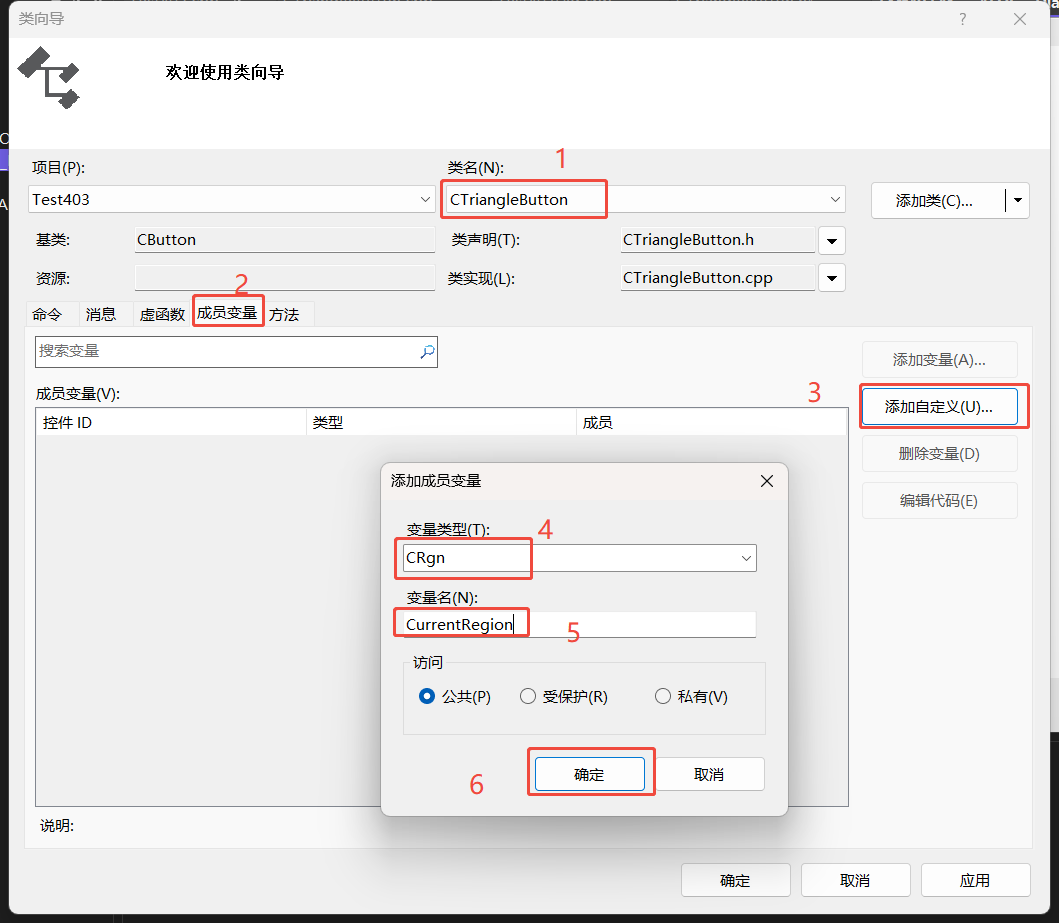Open the 变量类型 CRgn combo box
This screenshot has height=923, width=1059.
745,558
